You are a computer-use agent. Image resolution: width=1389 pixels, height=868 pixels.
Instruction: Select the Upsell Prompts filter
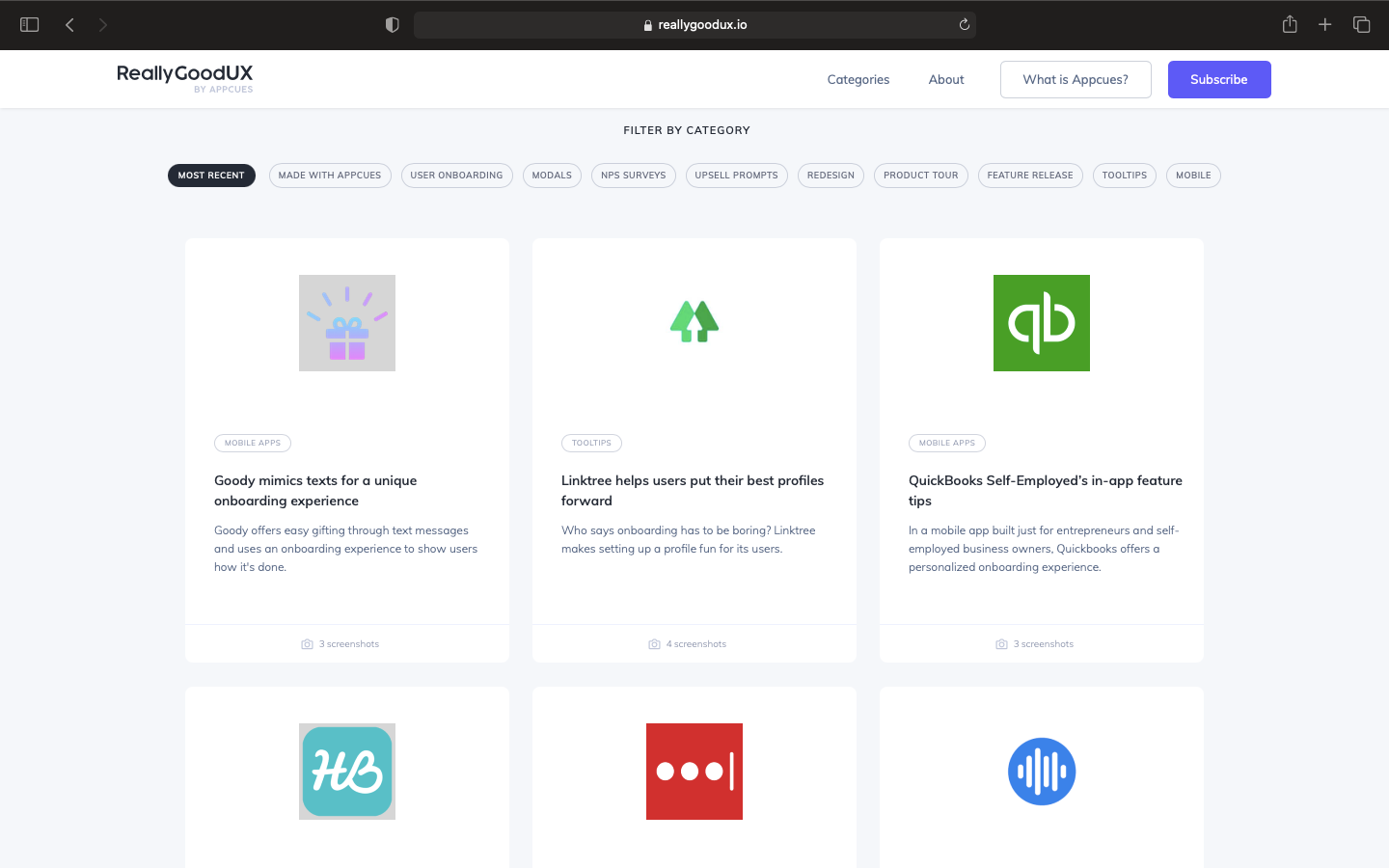[737, 176]
